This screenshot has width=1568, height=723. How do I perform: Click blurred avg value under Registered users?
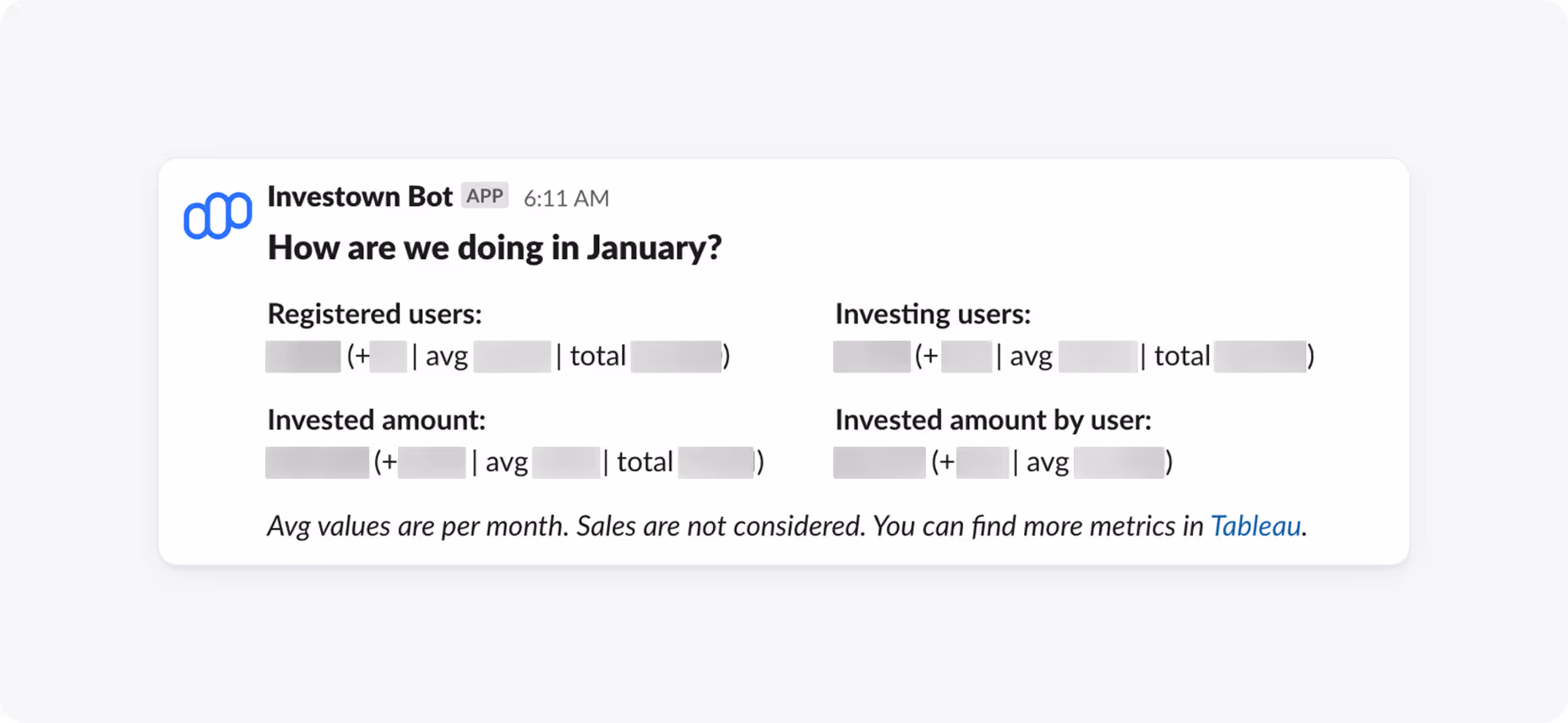(x=512, y=356)
